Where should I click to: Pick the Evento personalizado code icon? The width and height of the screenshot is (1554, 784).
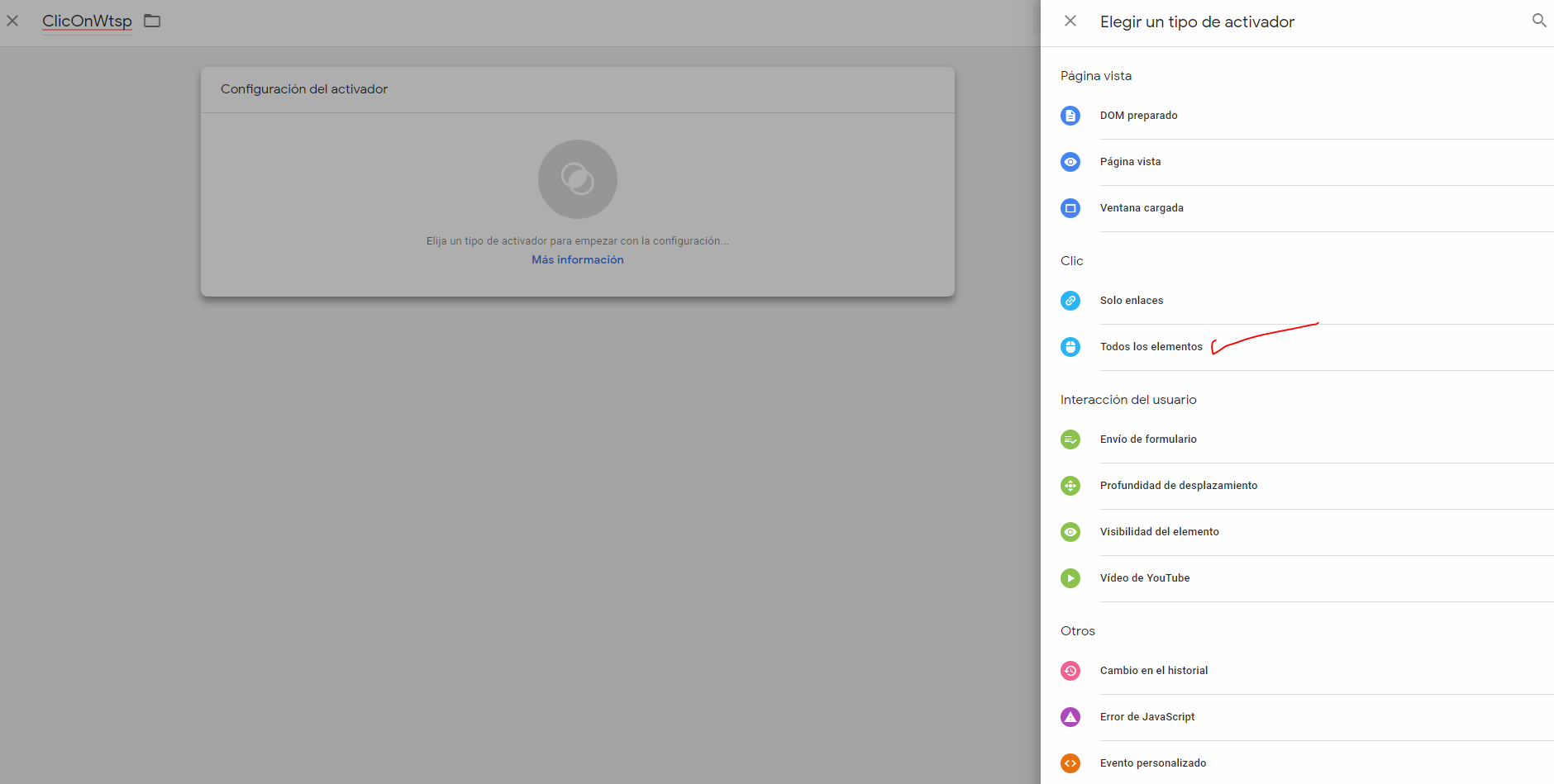coord(1070,763)
